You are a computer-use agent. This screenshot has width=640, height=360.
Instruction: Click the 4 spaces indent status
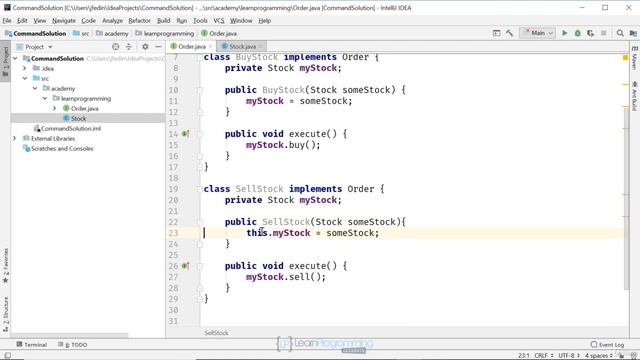tap(599, 356)
